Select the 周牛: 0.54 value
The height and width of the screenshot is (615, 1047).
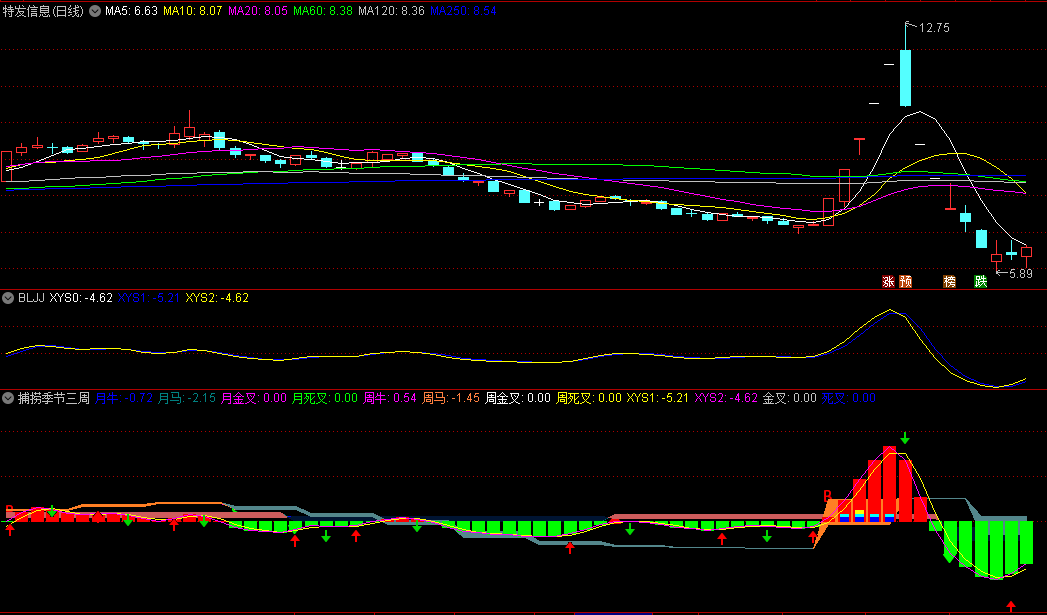point(390,398)
